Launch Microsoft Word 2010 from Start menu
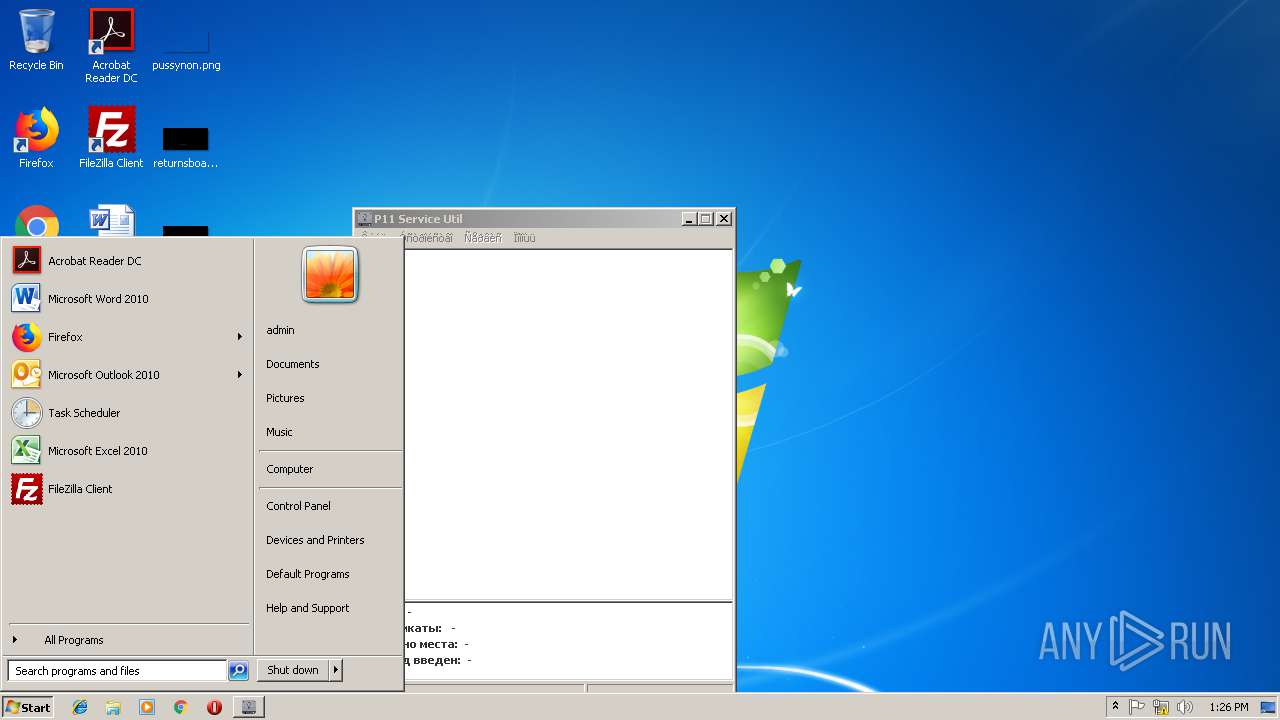The height and width of the screenshot is (720, 1280). point(127,299)
